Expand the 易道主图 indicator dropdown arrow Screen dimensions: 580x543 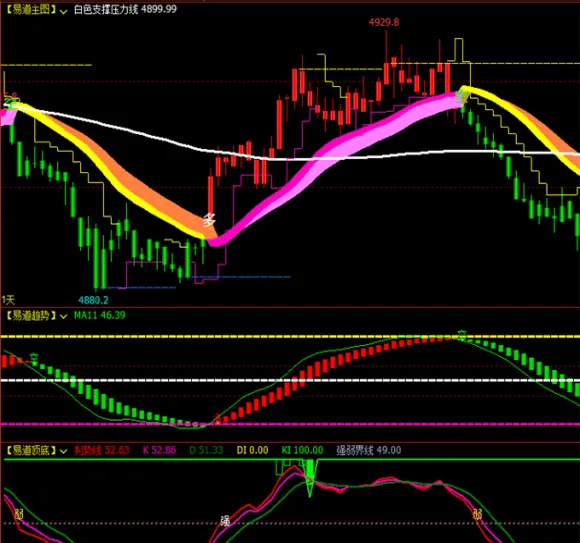click(x=63, y=11)
